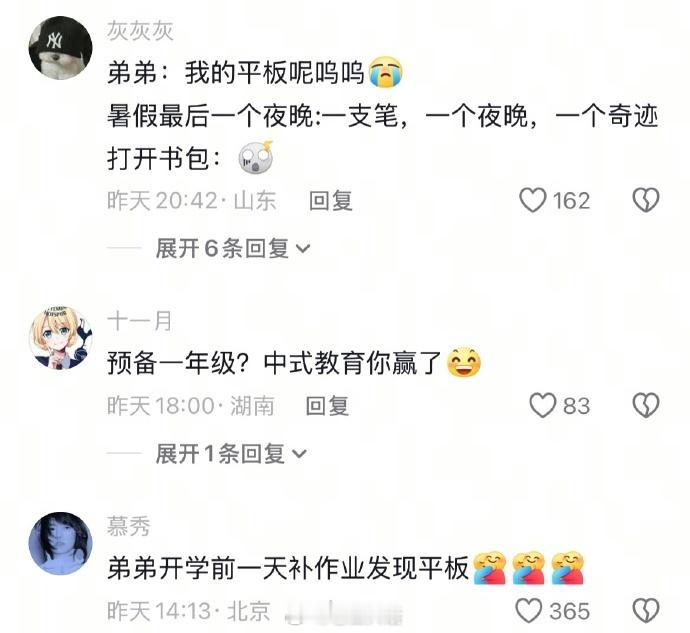Image resolution: width=690 pixels, height=633 pixels.
Task: Like 慕秀's comment with 365 likes
Action: coord(529,611)
